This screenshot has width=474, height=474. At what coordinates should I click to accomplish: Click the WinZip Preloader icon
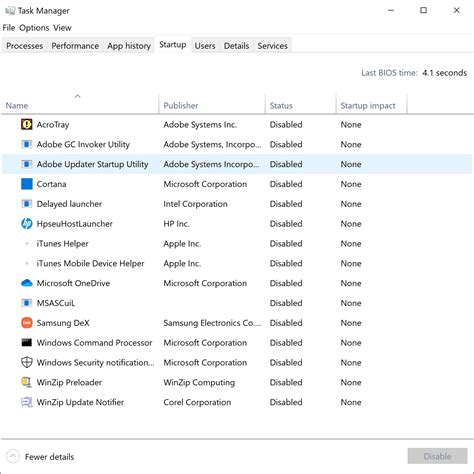27,382
